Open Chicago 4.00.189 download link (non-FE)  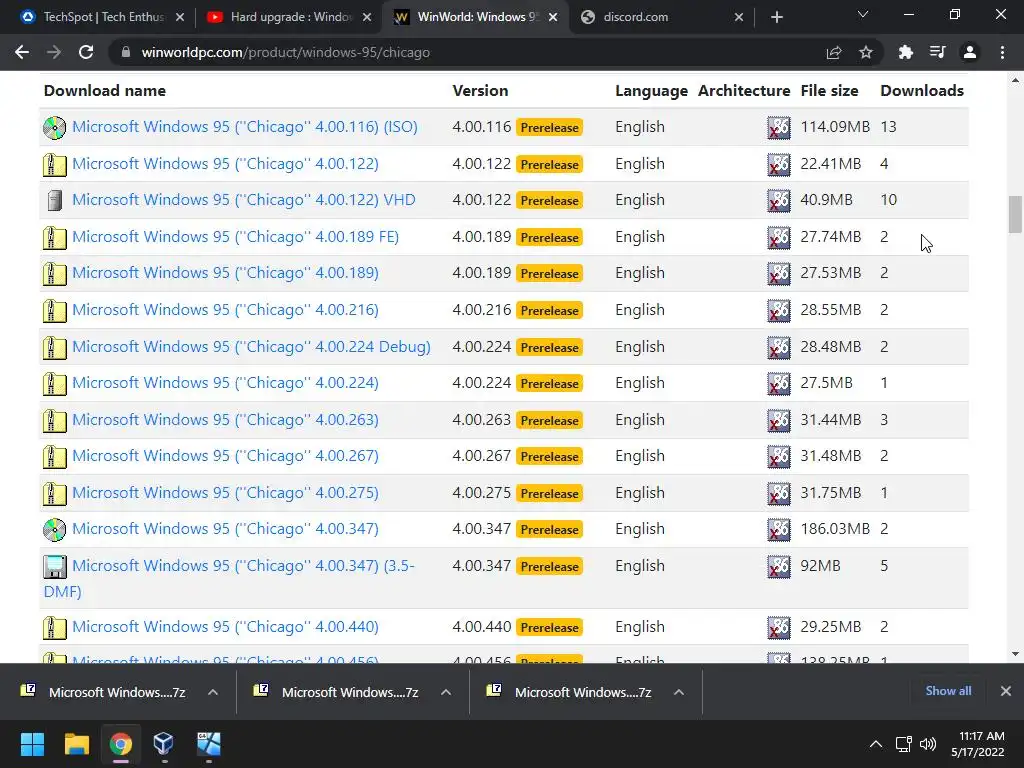tap(225, 273)
